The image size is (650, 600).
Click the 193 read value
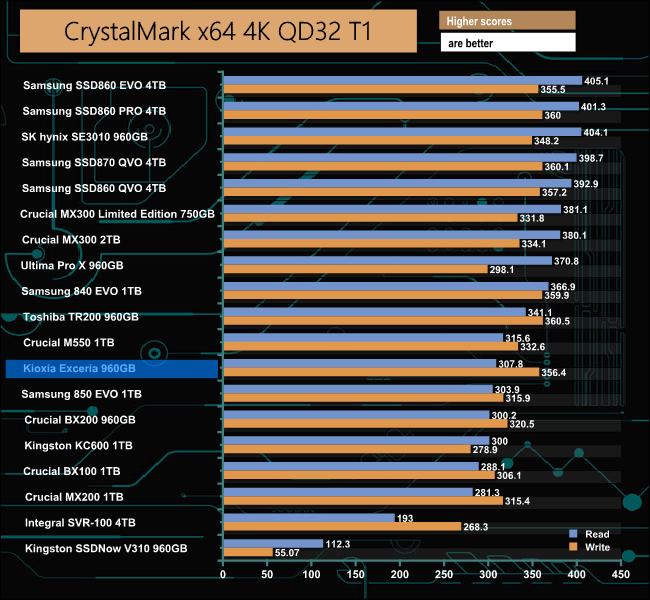pyautogui.click(x=405, y=518)
